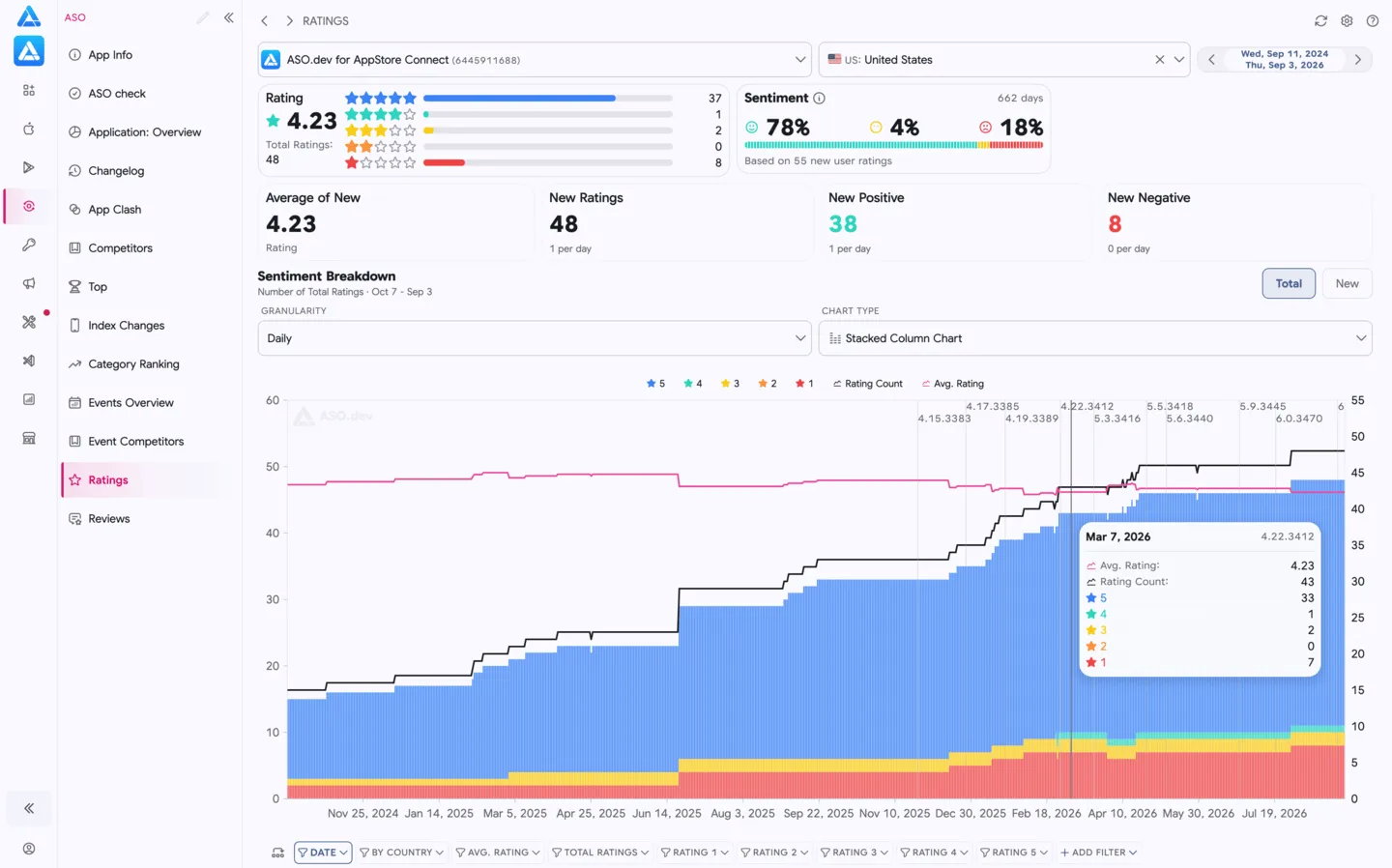Click the filter layout icon left of DATE
Viewport: 1392px width, 868px height.
[277, 853]
